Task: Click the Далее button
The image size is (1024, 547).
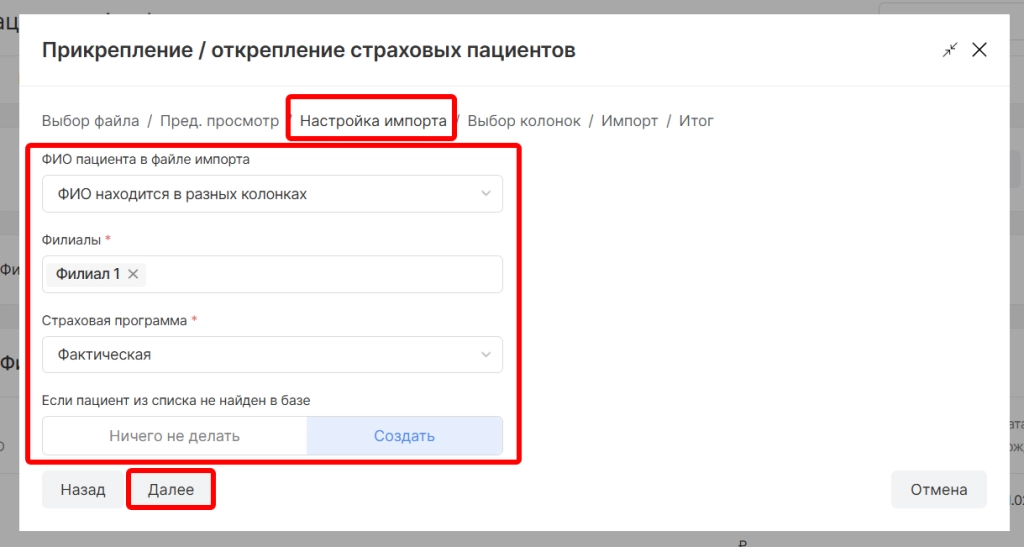Action: 171,490
